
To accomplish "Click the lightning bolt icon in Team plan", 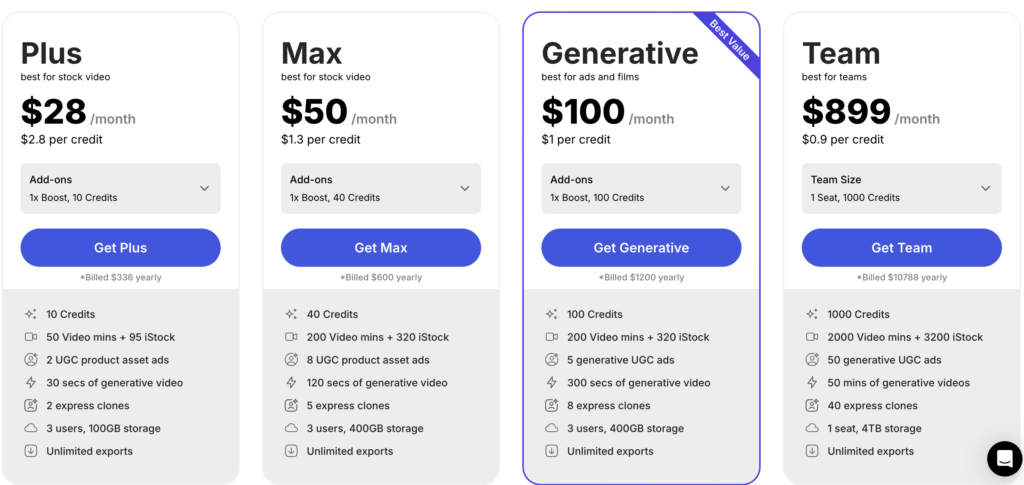I will [811, 383].
